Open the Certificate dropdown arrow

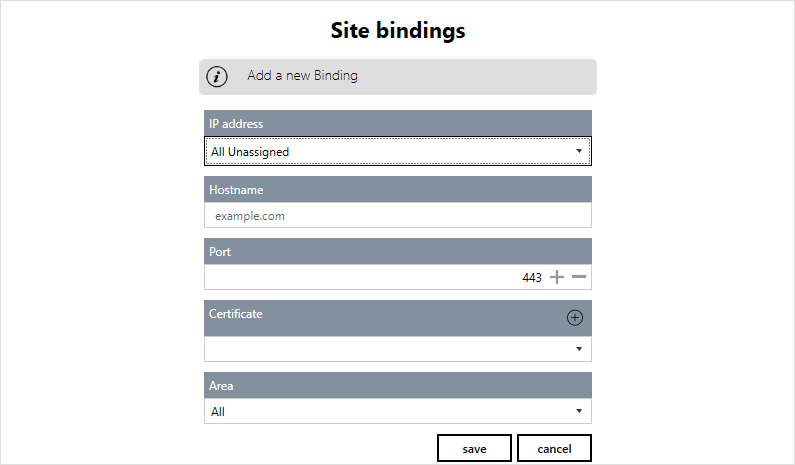click(x=579, y=349)
